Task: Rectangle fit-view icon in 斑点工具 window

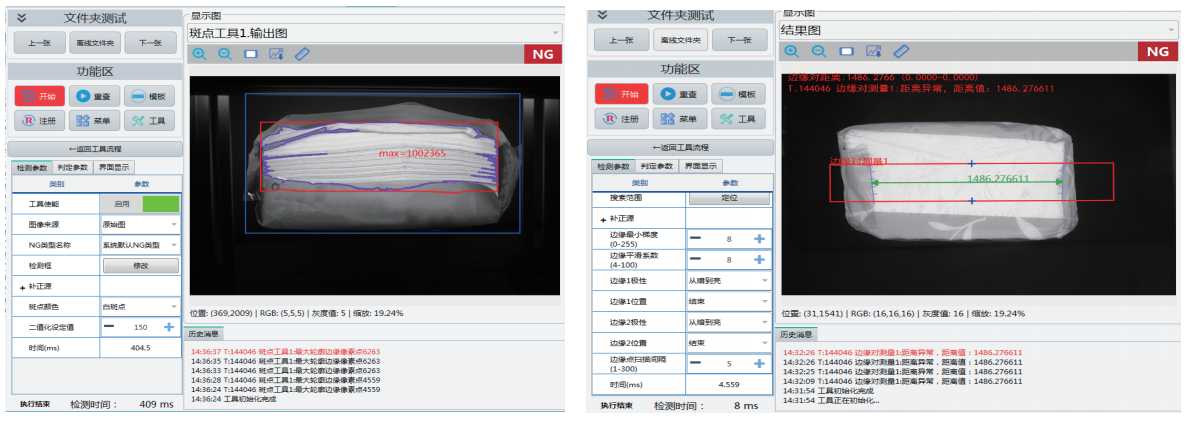Action: tap(251, 55)
